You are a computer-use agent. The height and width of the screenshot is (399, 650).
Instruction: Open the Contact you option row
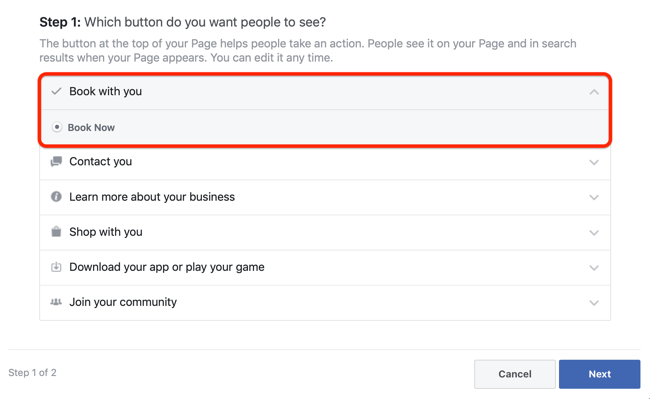click(325, 162)
